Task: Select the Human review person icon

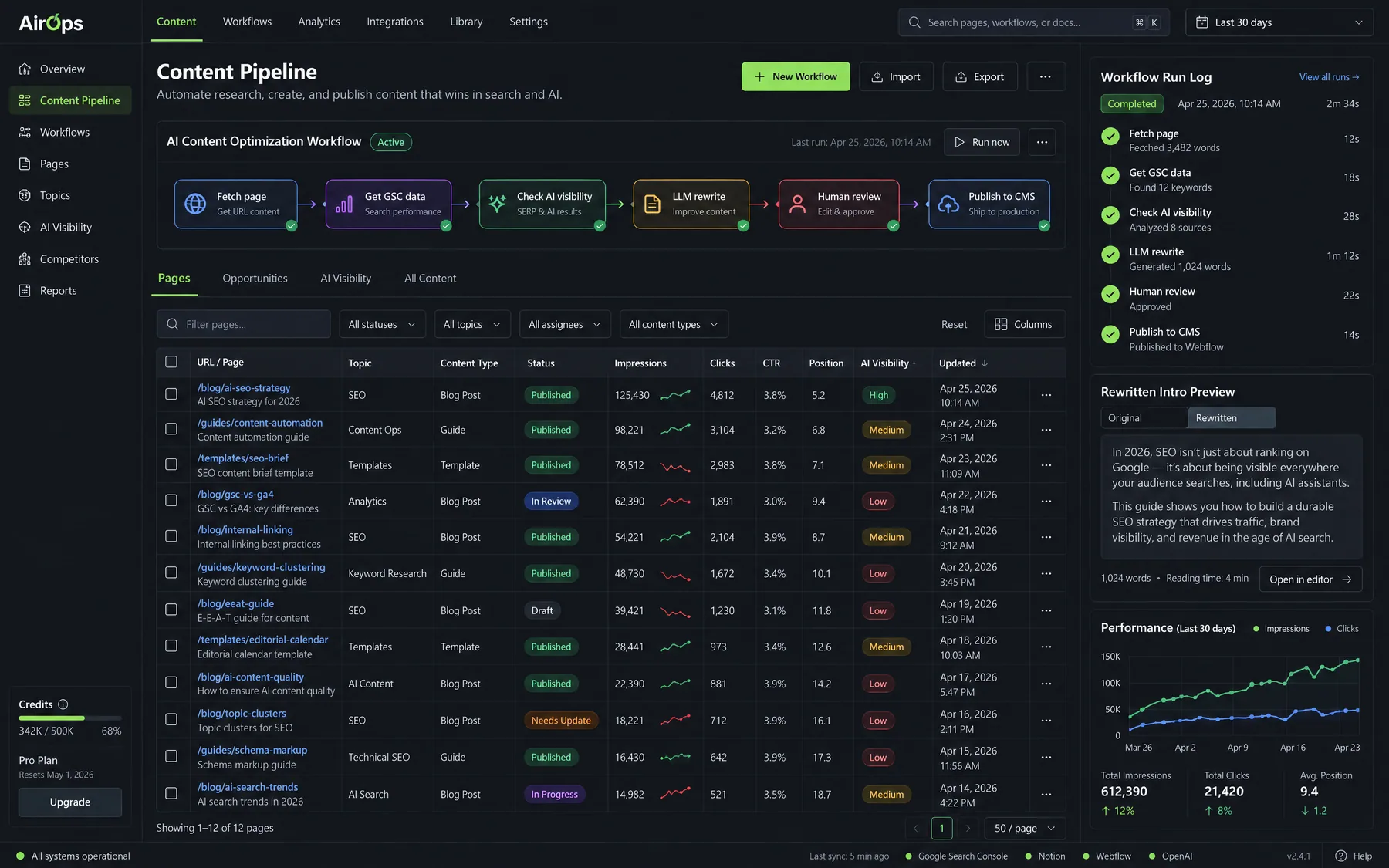Action: click(x=797, y=204)
